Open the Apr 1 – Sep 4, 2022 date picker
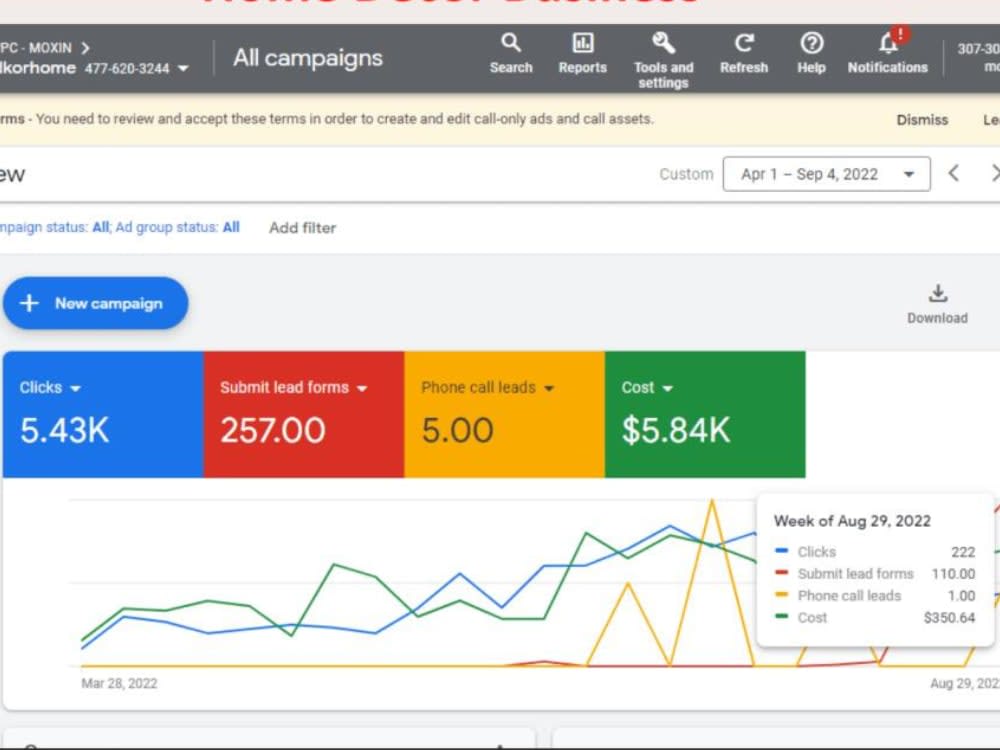 (827, 174)
